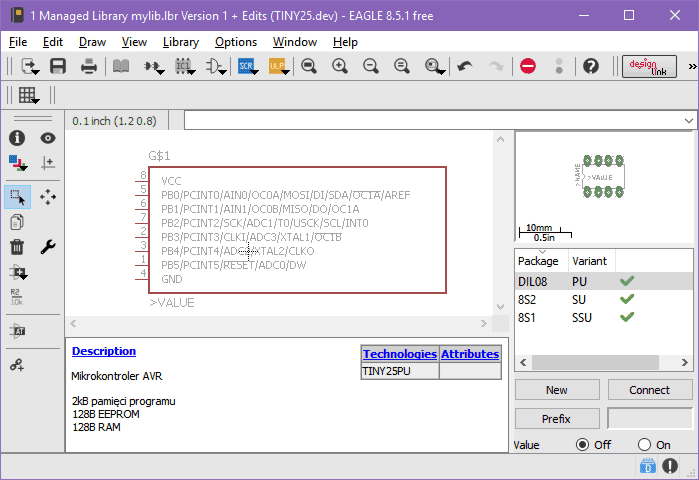Select the Delete trash can tool
Screen dimensions: 699x480
click(x=17, y=247)
